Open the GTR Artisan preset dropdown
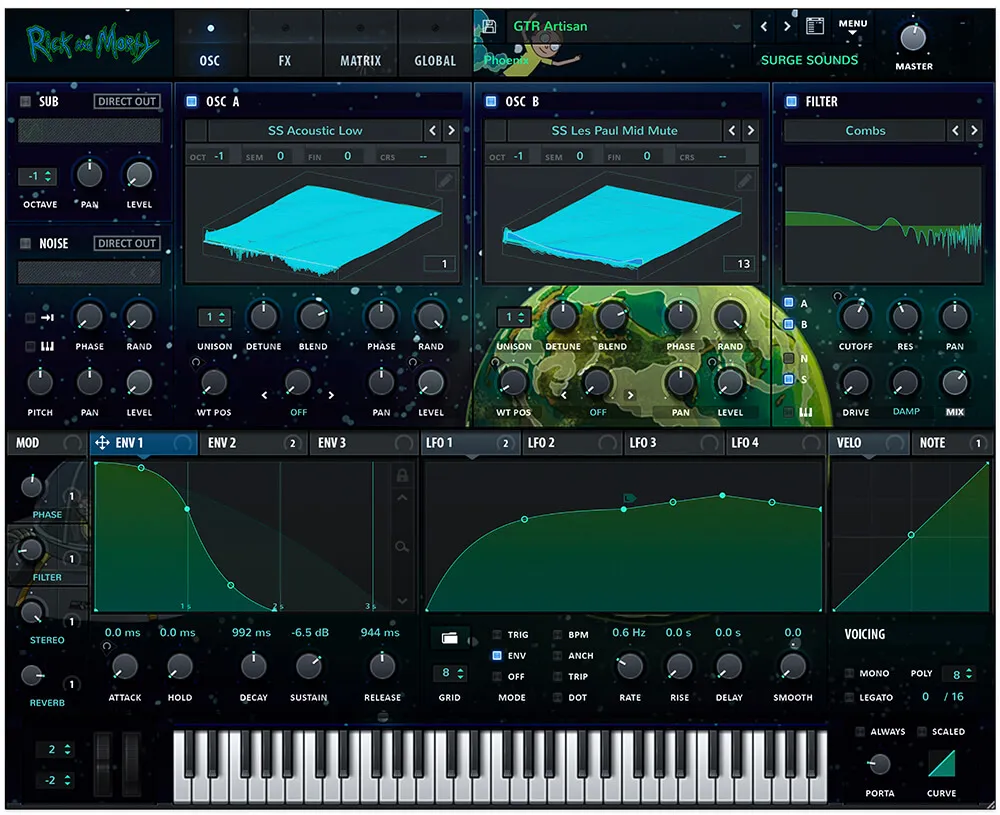 click(x=627, y=27)
